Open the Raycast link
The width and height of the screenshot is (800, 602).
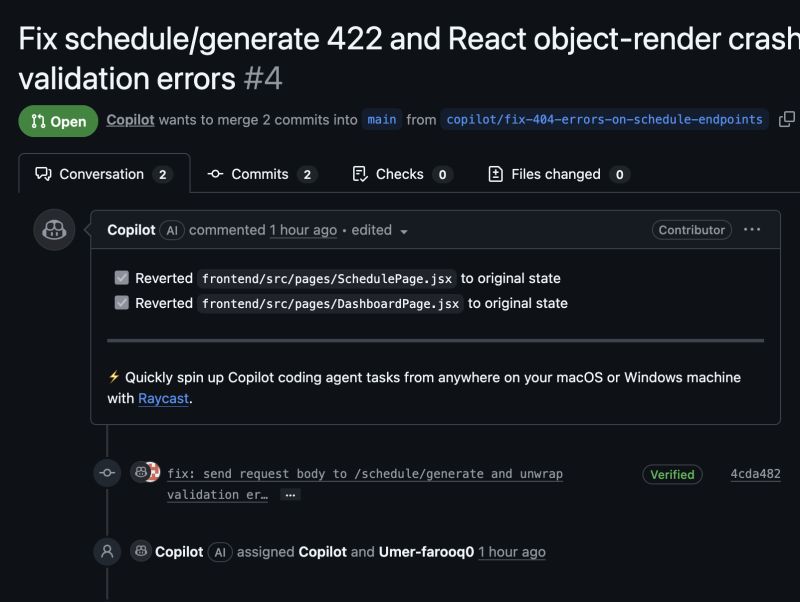[x=163, y=398]
